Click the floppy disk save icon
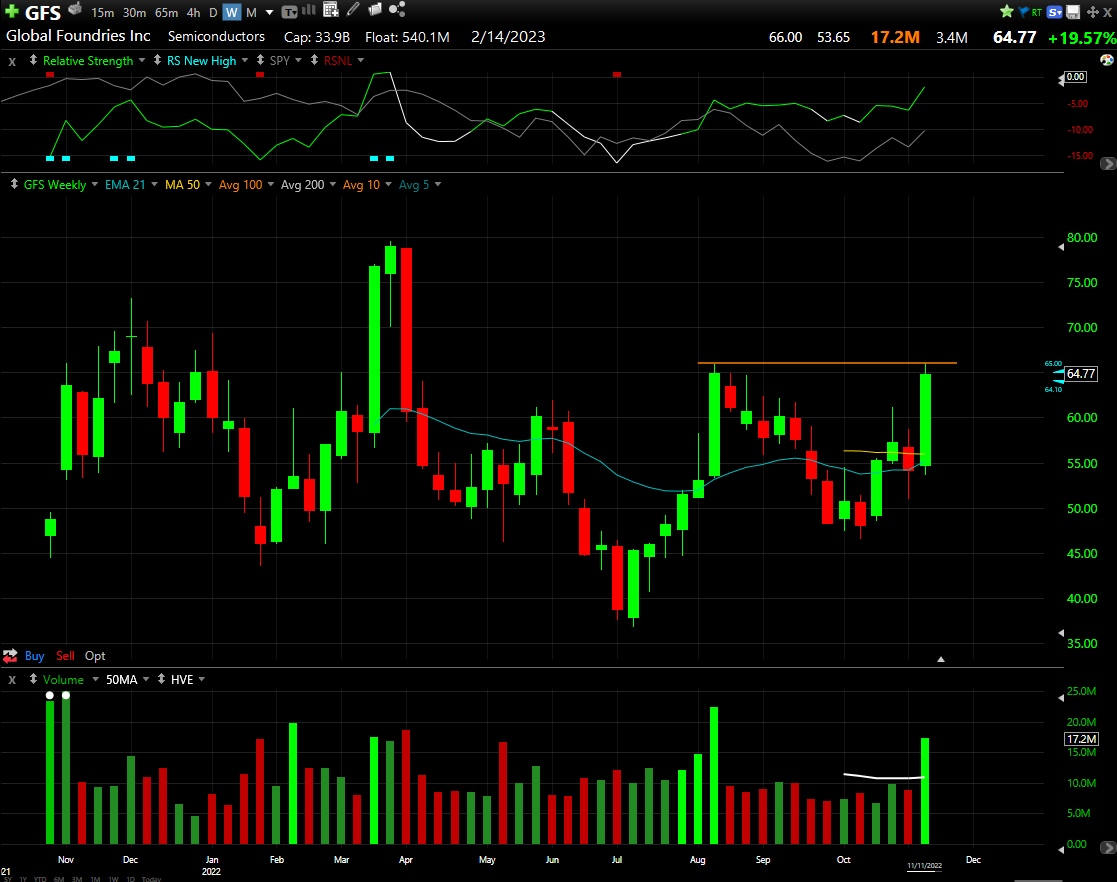This screenshot has width=1117, height=882. pos(1073,11)
